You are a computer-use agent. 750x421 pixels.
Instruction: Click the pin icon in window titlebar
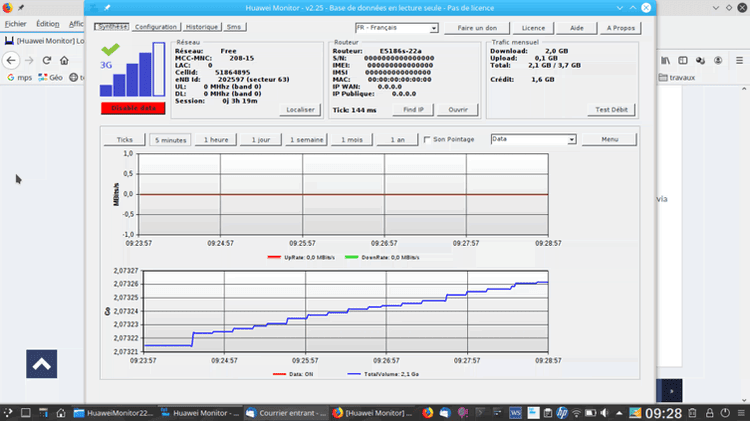point(107,8)
